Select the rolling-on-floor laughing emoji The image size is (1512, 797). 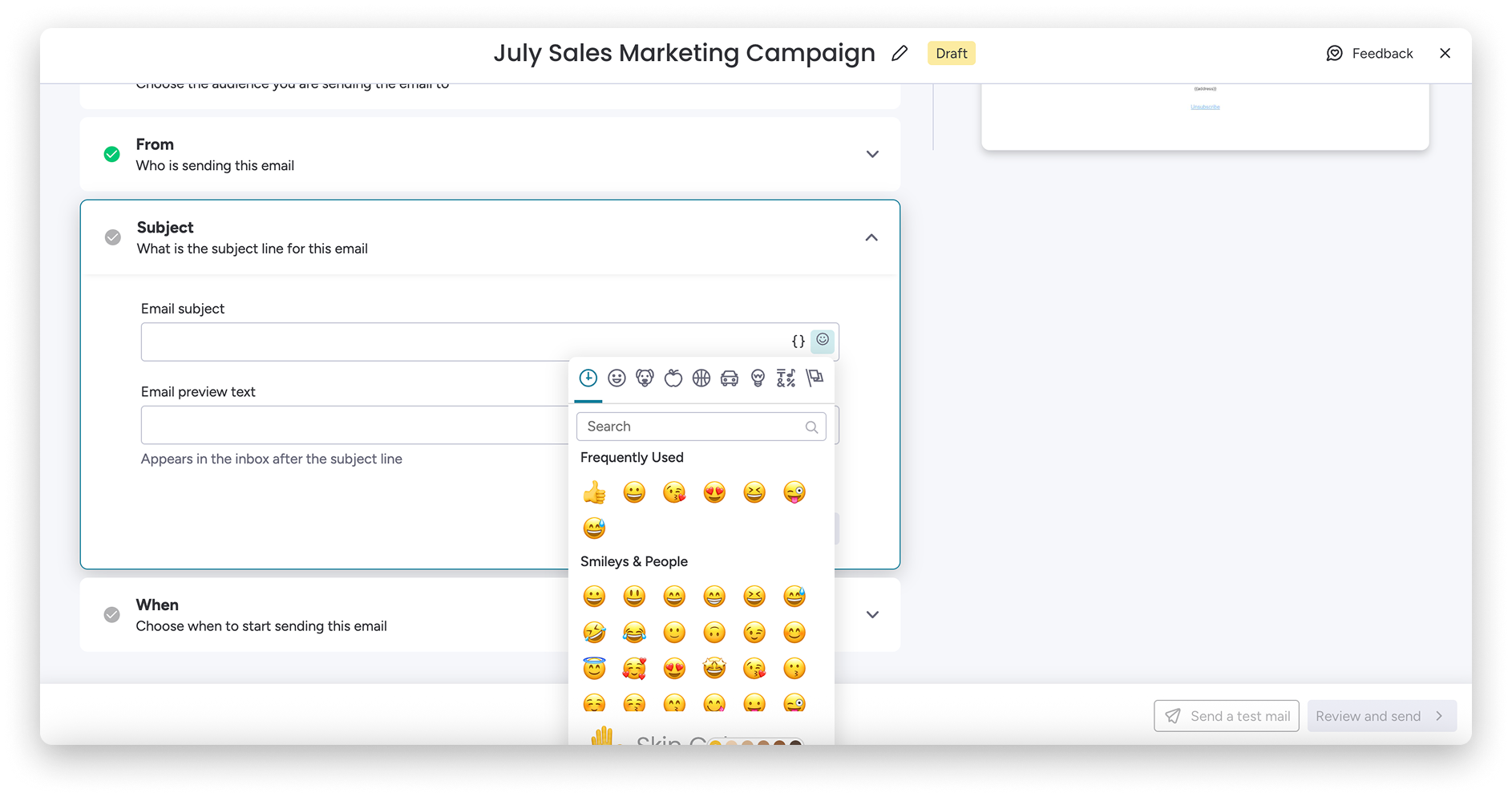pos(594,633)
